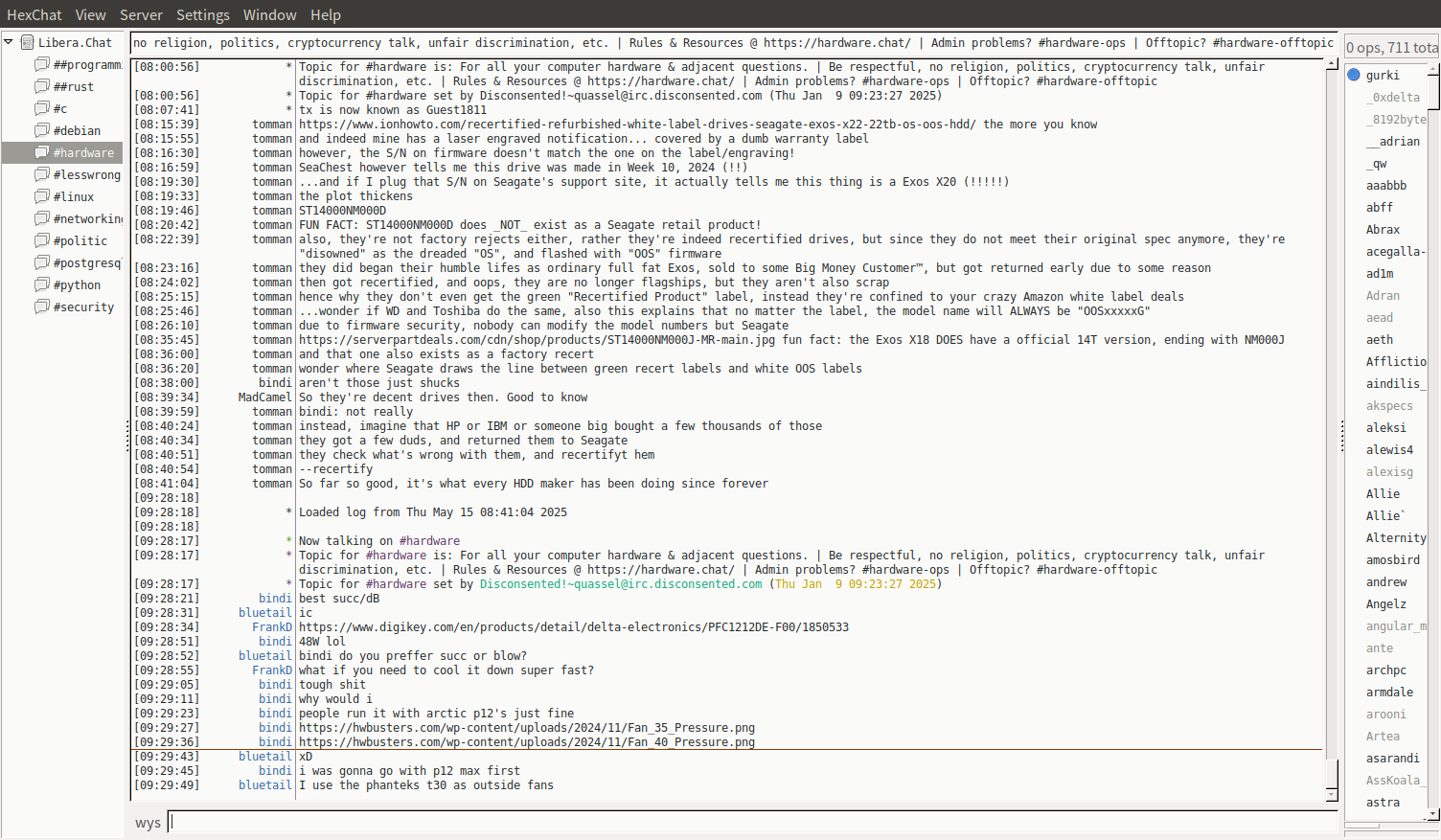Click the #politic channel icon in the tree
The height and width of the screenshot is (840, 1441).
42,240
